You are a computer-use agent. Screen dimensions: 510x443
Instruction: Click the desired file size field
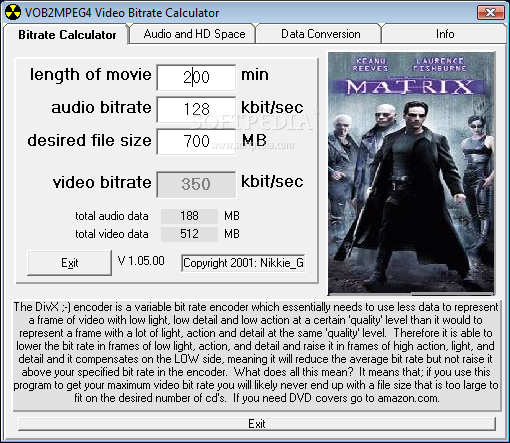(x=196, y=141)
